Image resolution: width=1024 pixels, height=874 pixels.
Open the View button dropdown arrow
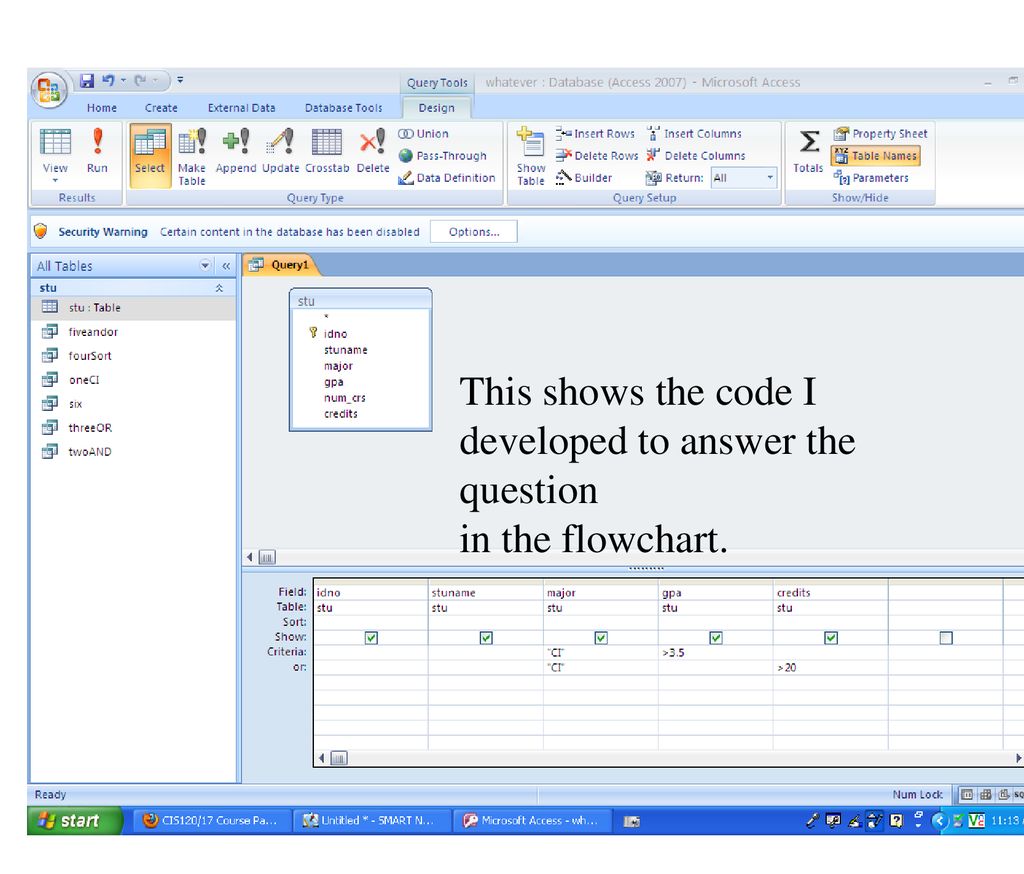pos(56,181)
